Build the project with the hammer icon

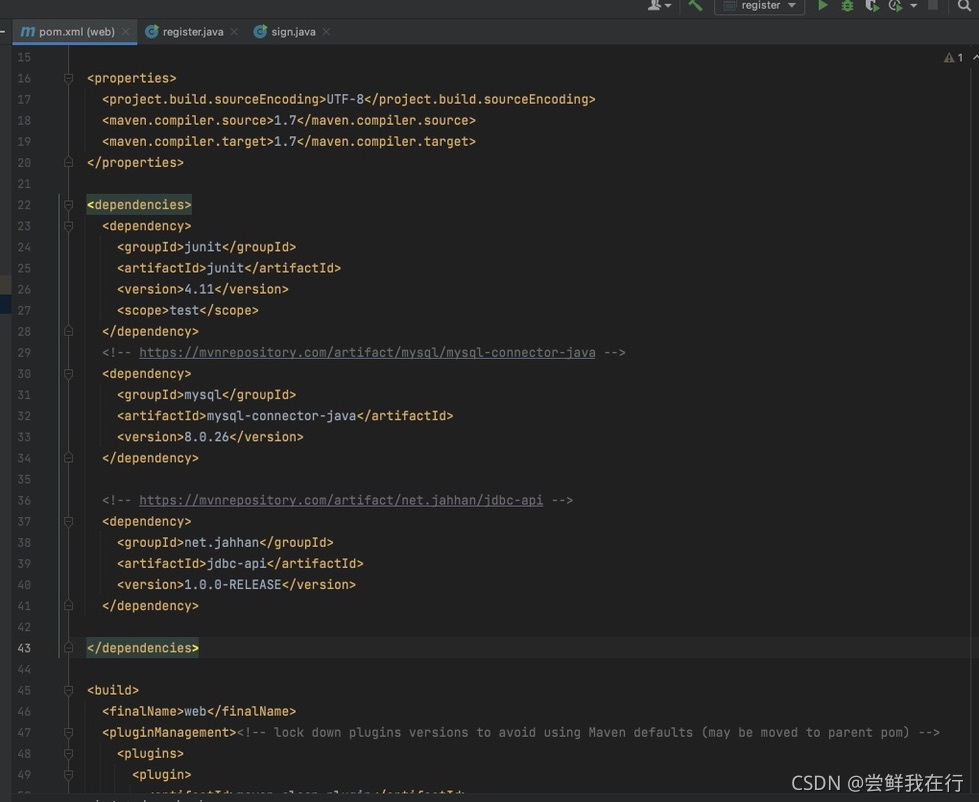point(695,6)
